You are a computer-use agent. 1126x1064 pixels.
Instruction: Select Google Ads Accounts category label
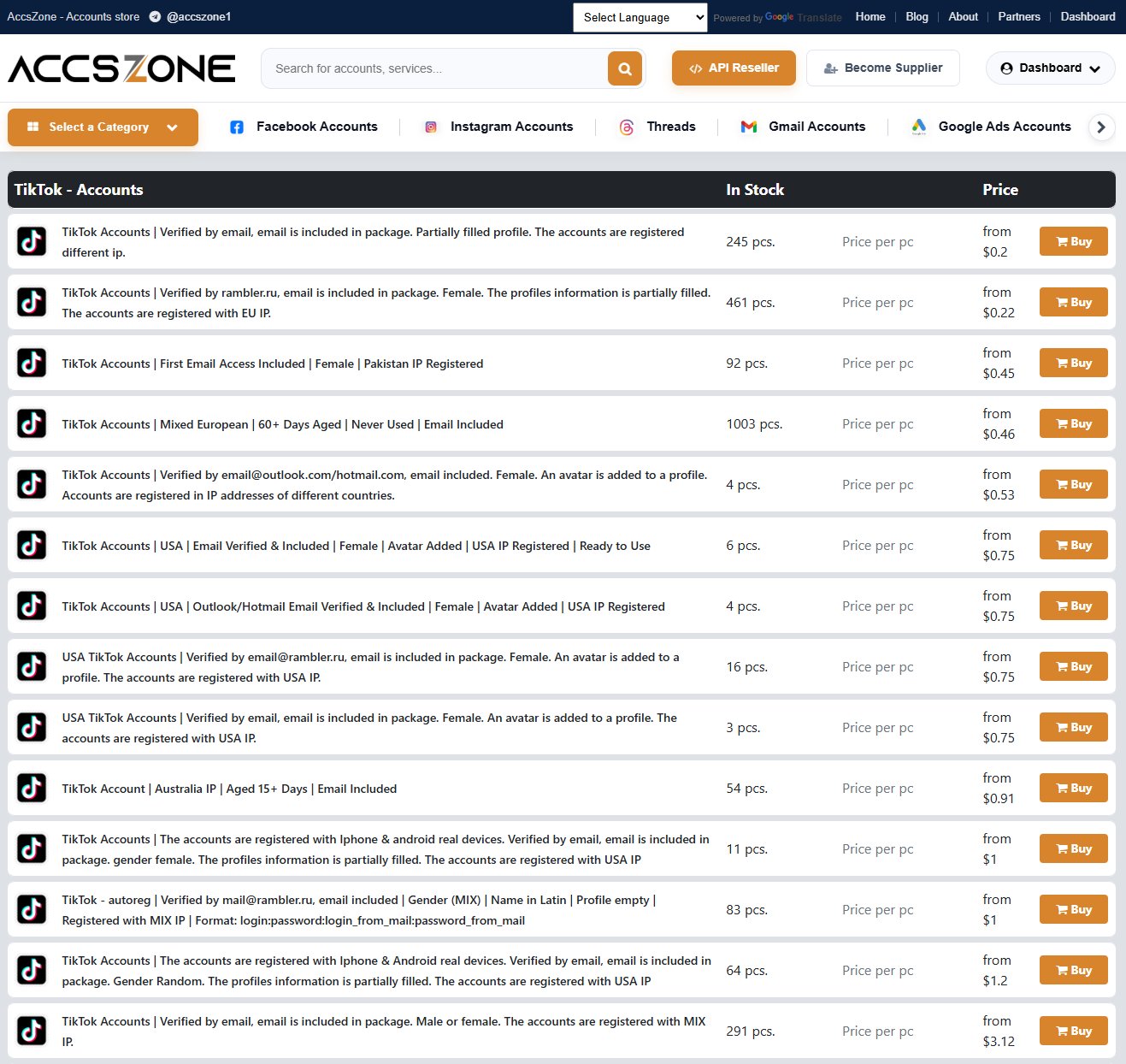[x=1005, y=127]
